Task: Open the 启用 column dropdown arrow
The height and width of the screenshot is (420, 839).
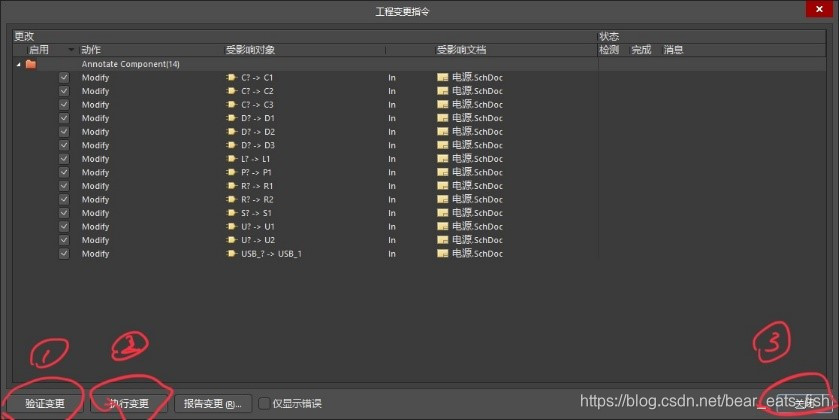Action: 71,50
